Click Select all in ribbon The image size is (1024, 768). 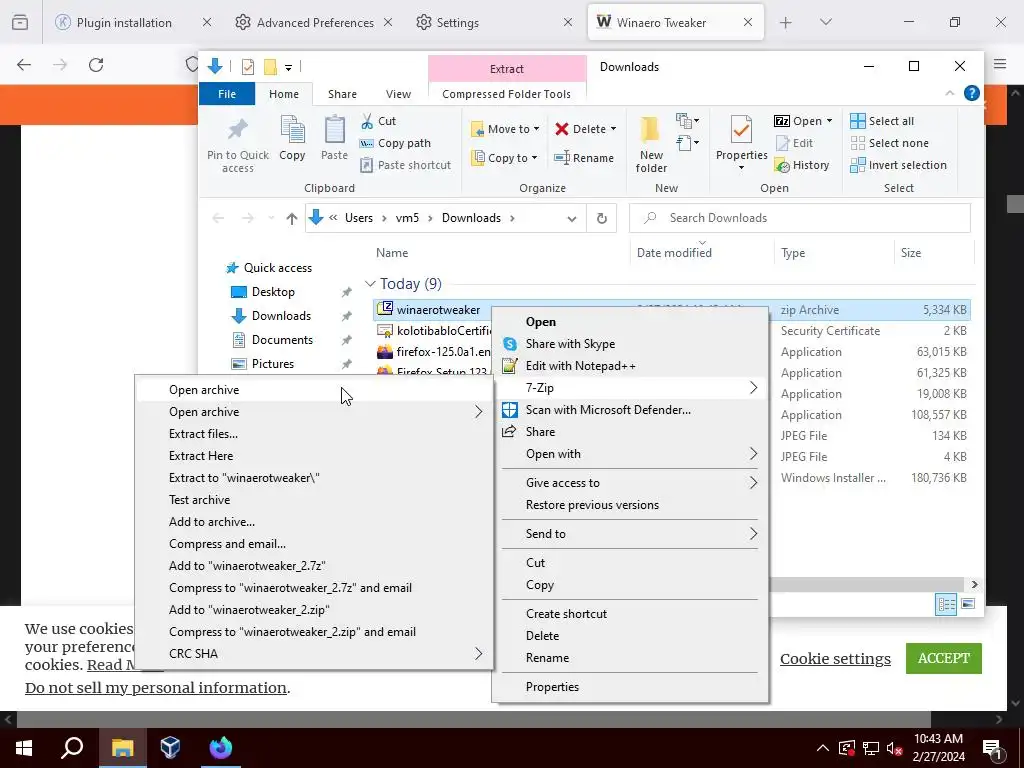(x=882, y=121)
